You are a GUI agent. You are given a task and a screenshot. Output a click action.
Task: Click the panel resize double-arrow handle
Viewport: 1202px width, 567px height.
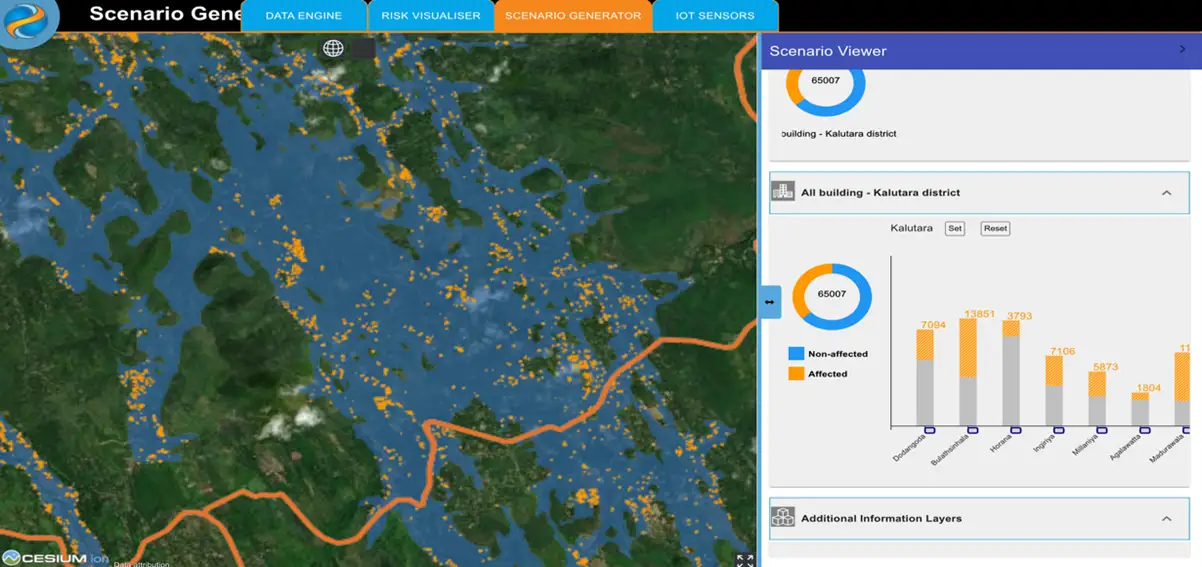click(769, 301)
